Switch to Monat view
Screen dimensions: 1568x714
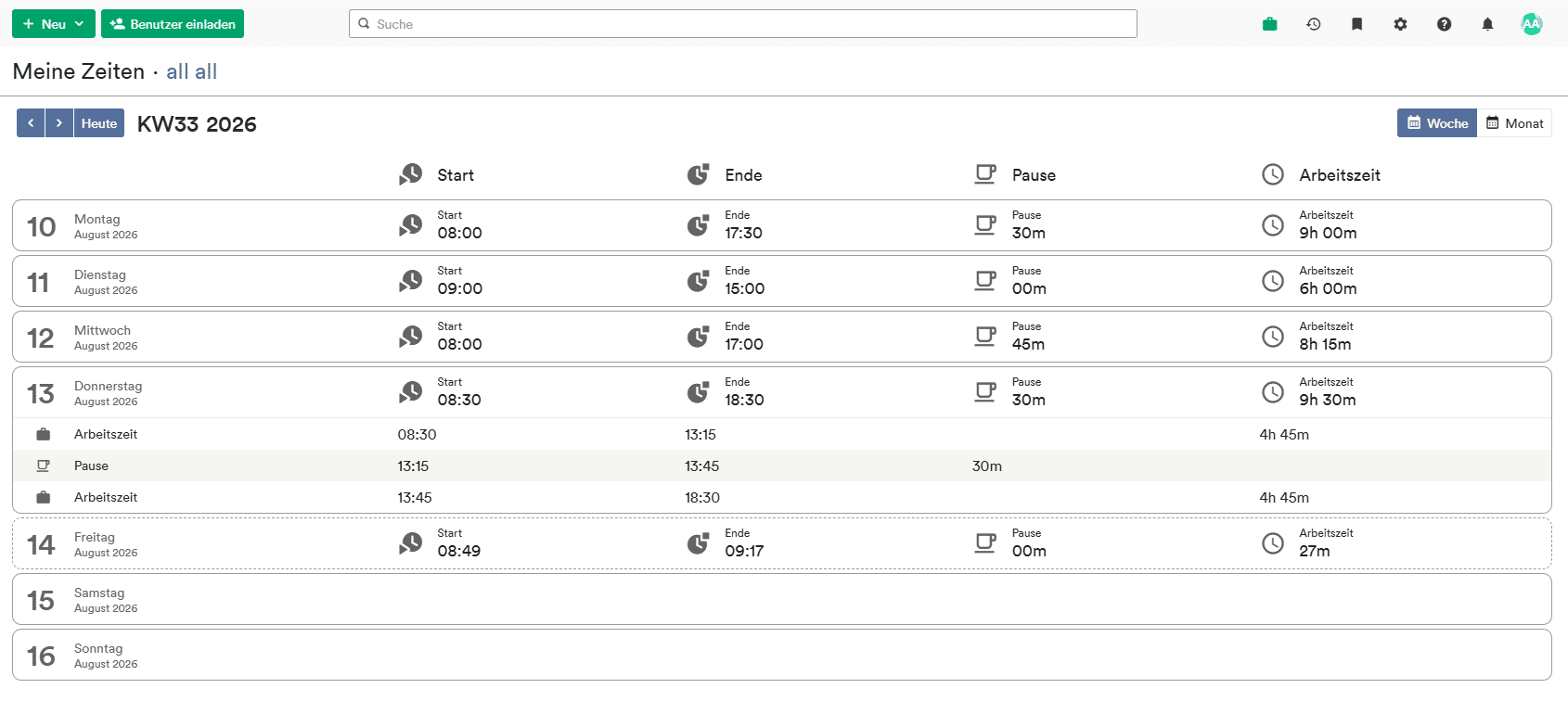click(1514, 123)
